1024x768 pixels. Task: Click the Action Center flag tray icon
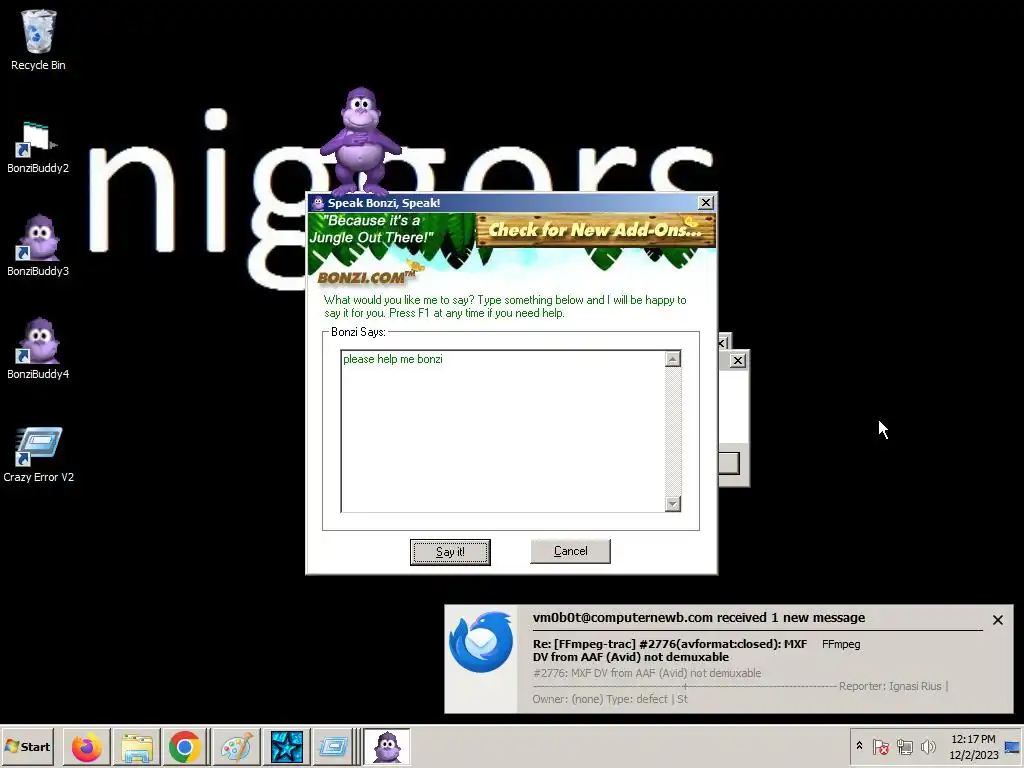[x=880, y=746]
